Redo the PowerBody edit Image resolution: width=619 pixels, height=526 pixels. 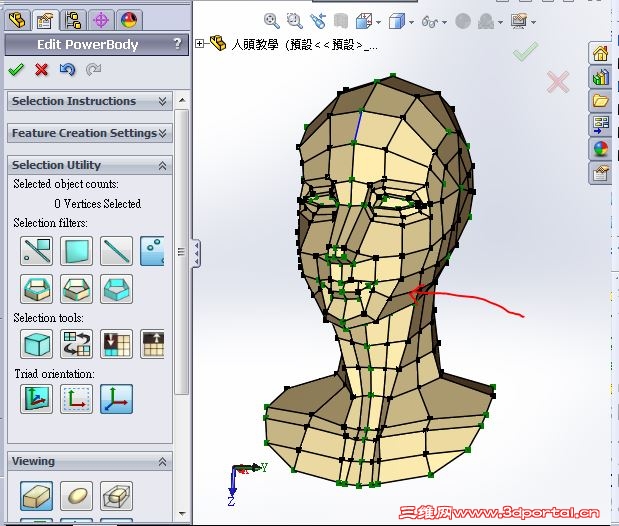(94, 70)
